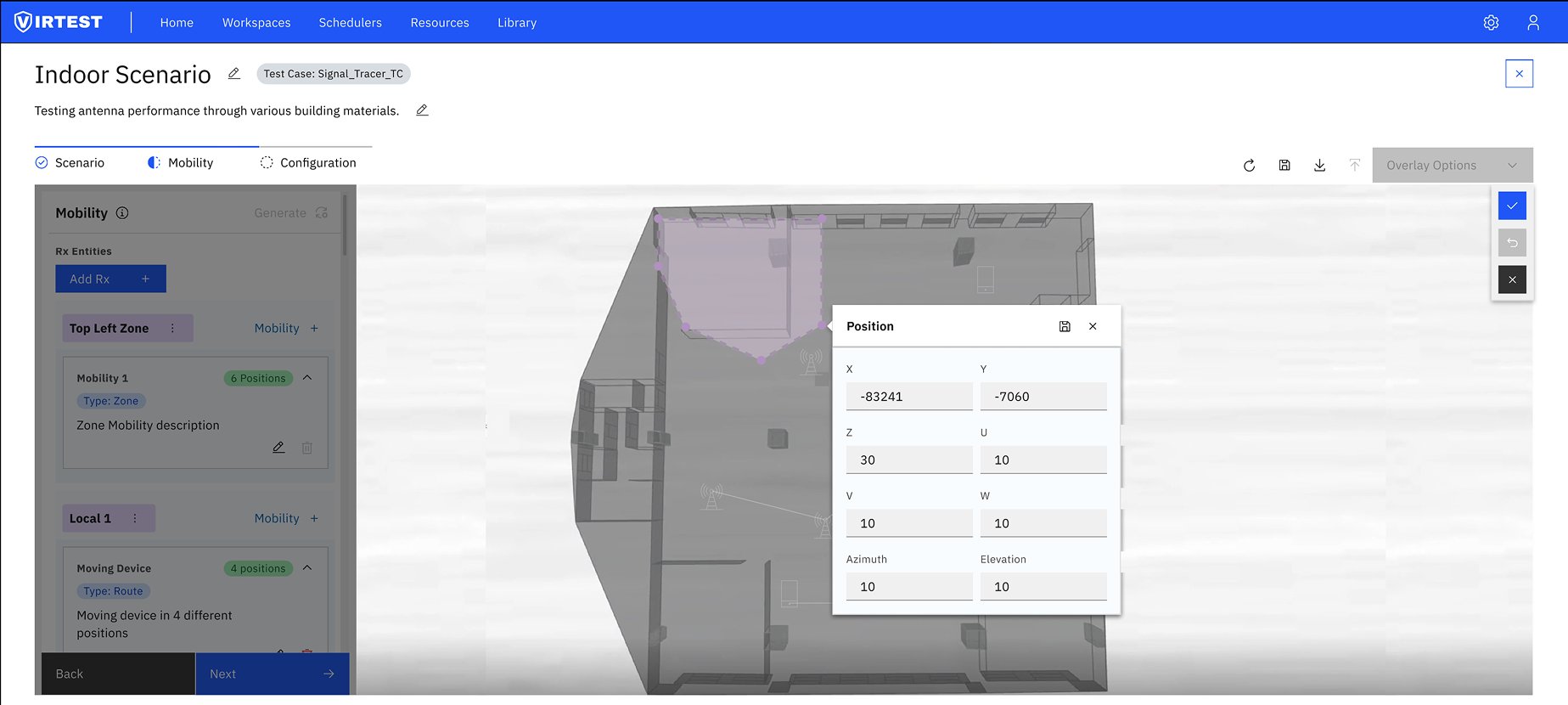Image resolution: width=1568 pixels, height=705 pixels.
Task: Select the 4 positions badge
Action: (258, 568)
